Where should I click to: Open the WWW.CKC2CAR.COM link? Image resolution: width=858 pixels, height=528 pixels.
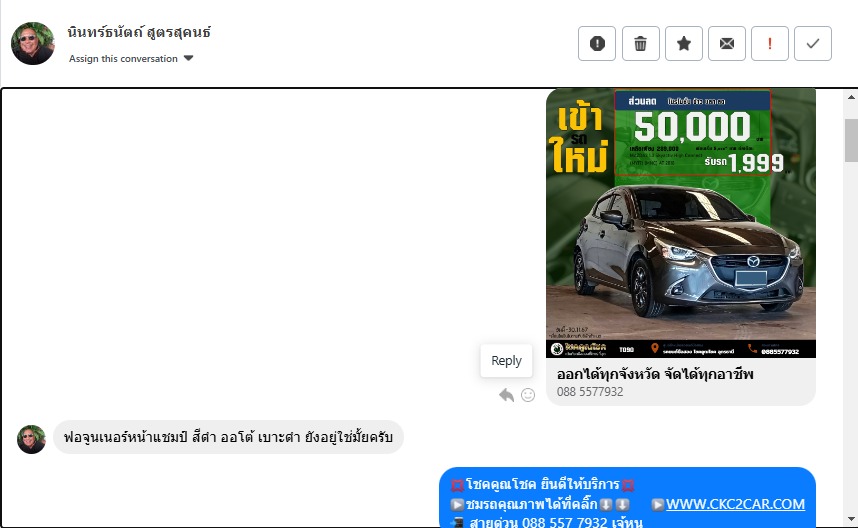(735, 504)
